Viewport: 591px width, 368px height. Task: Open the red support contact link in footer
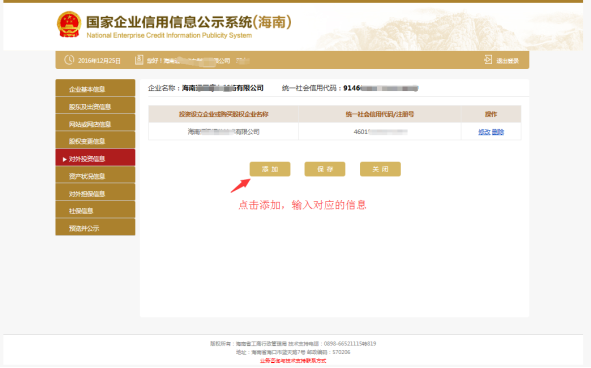click(x=293, y=361)
